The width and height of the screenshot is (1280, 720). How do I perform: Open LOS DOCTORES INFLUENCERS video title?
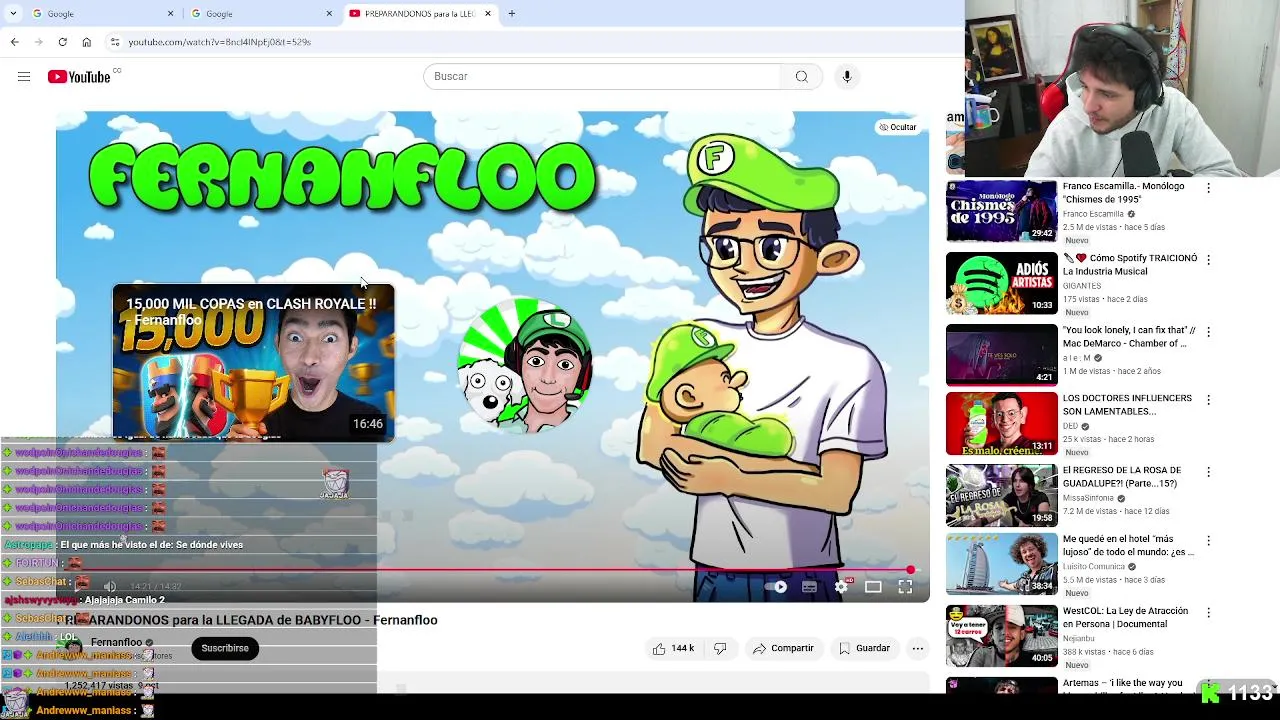coord(1127,405)
